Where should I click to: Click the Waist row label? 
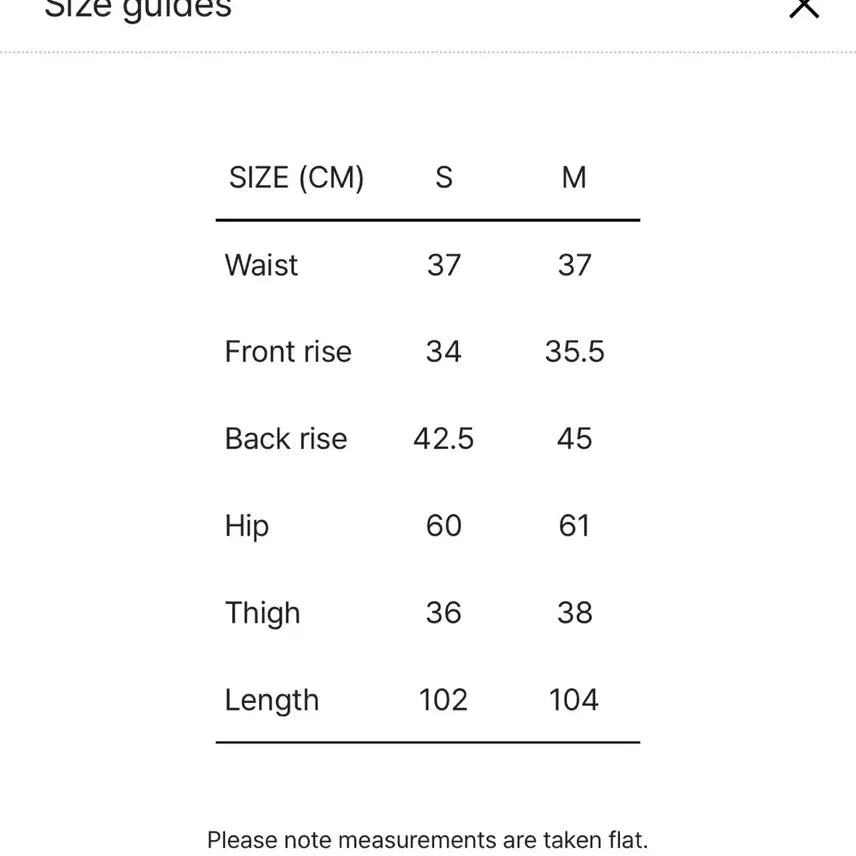[x=261, y=265]
